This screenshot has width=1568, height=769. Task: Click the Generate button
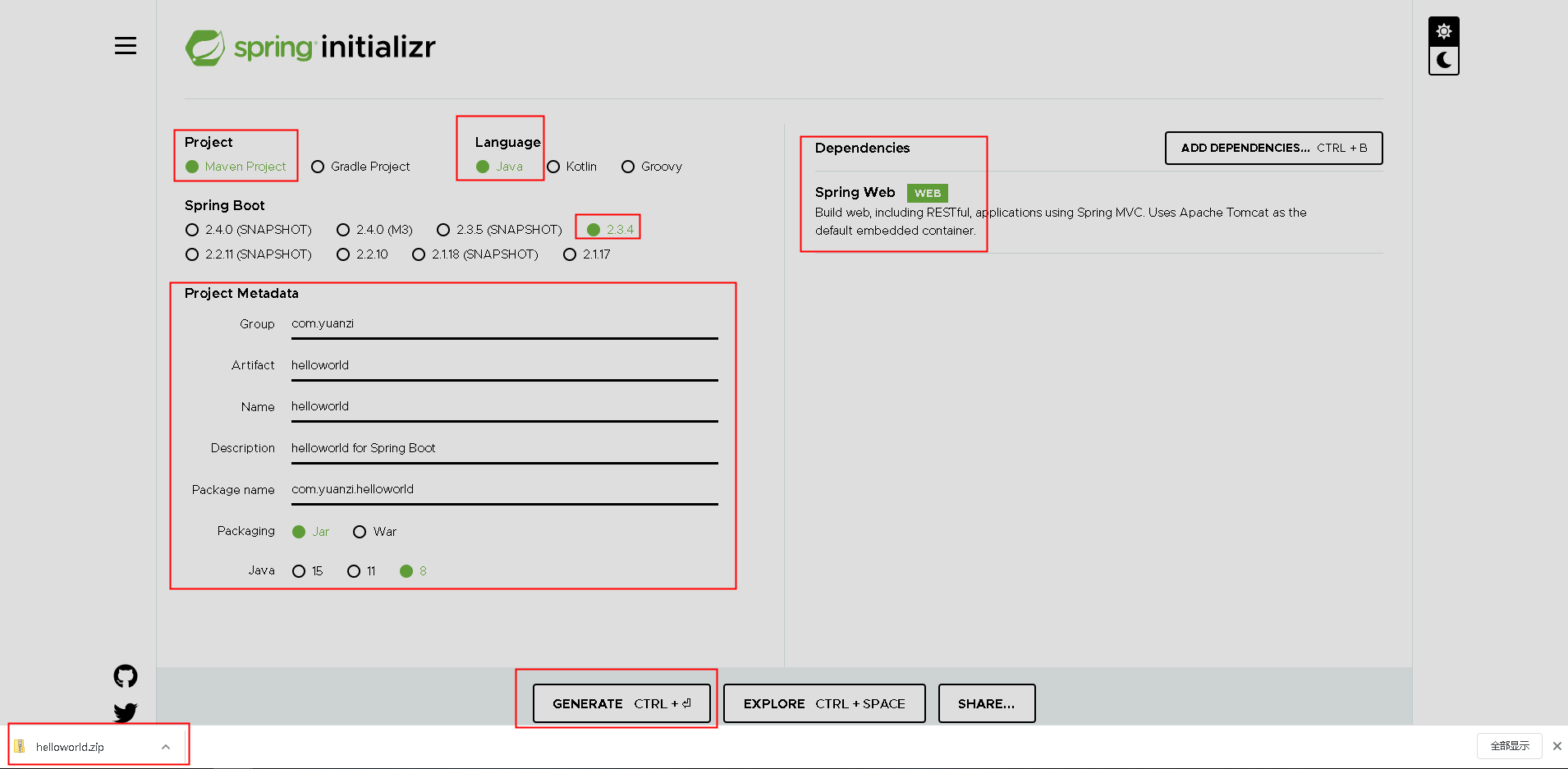[621, 703]
